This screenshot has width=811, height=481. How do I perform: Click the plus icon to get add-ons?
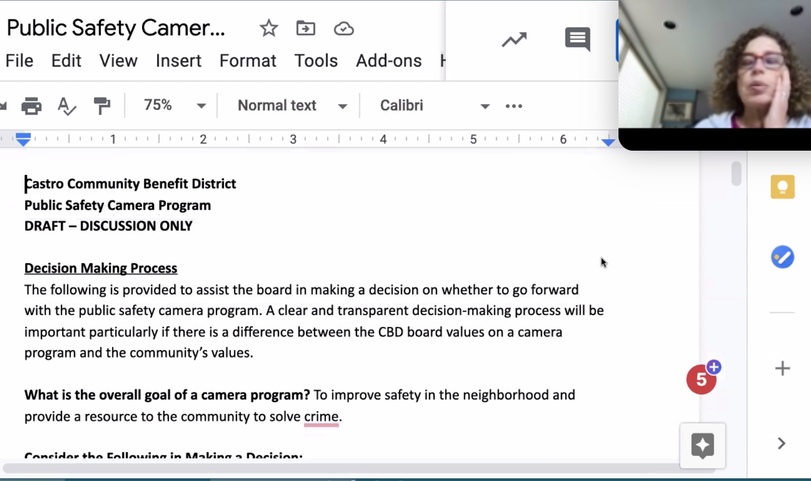[783, 368]
